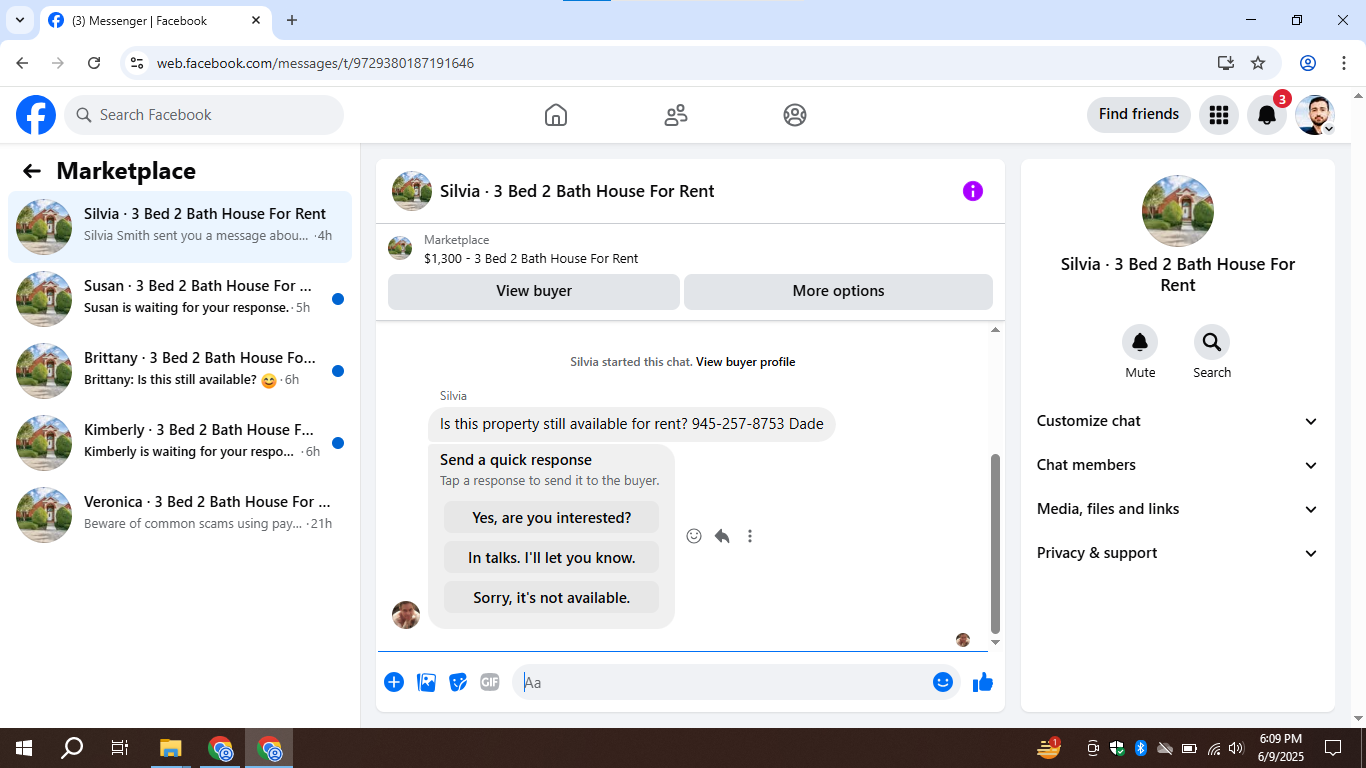Open the Facebook menu grid icon
Image resolution: width=1366 pixels, height=768 pixels.
click(x=1219, y=115)
